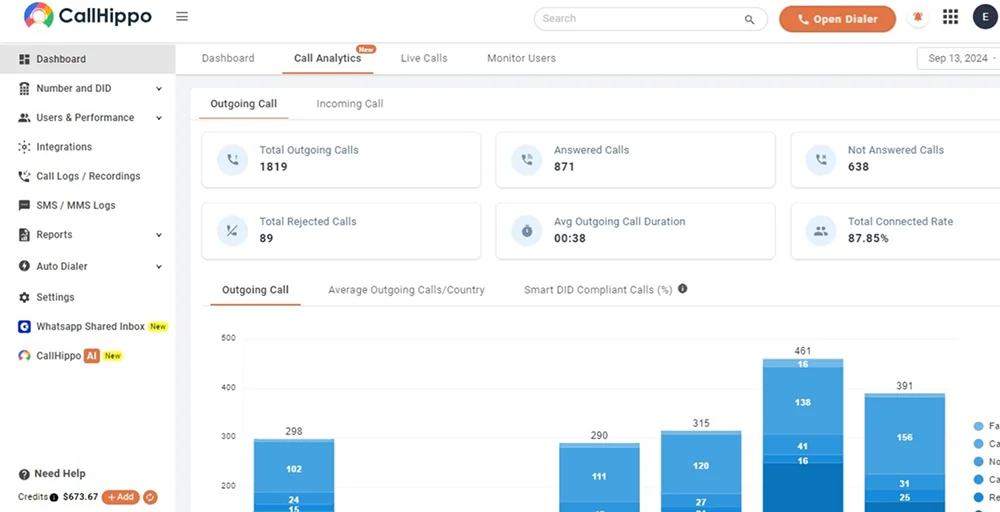
Task: Click the Open Dialer button
Action: coord(837,19)
